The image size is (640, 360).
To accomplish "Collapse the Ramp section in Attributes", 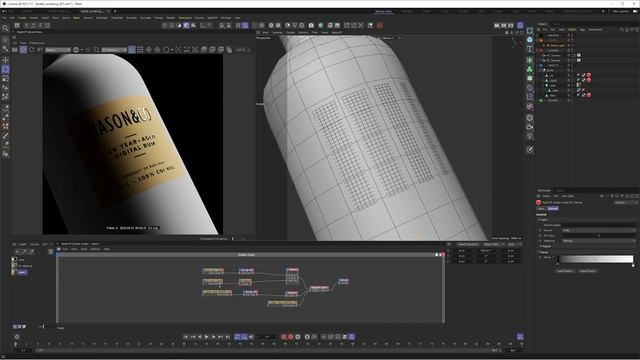I will pyautogui.click(x=540, y=252).
